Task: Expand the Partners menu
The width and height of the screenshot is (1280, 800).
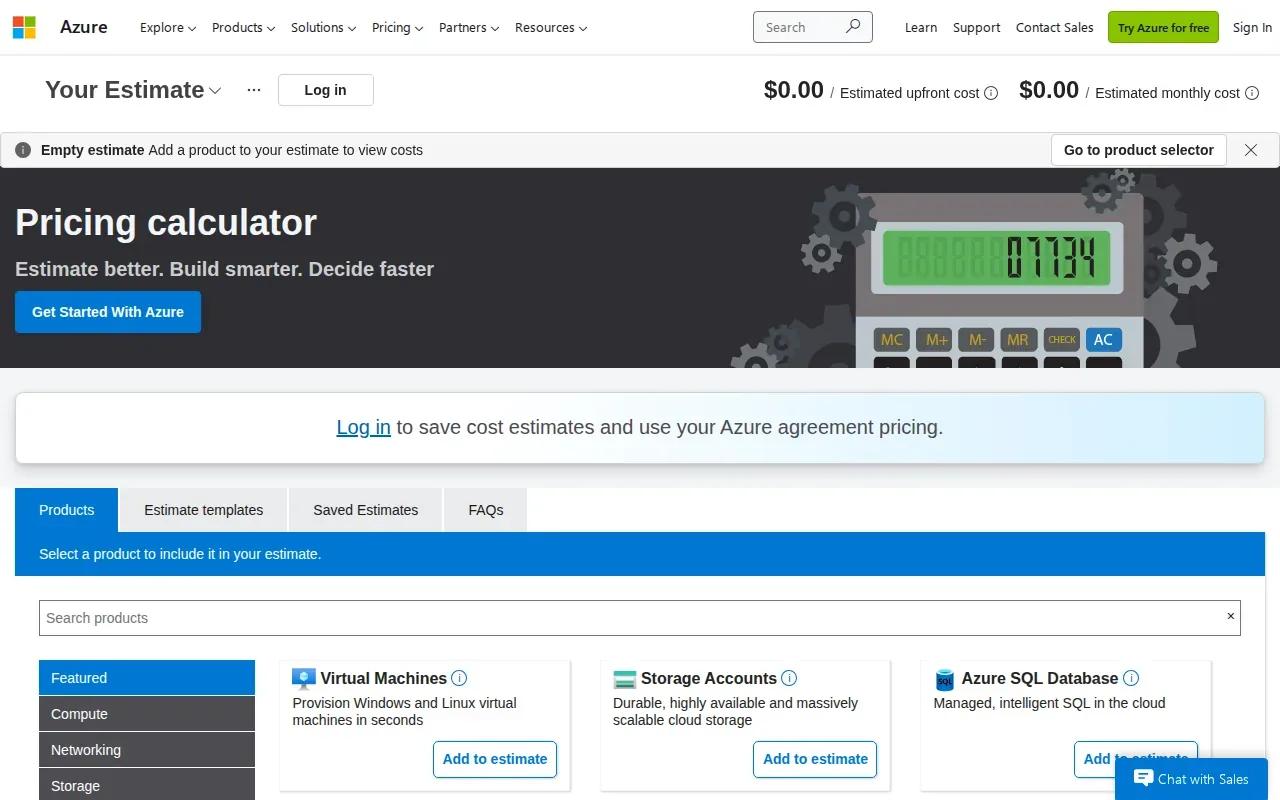Action: click(469, 27)
